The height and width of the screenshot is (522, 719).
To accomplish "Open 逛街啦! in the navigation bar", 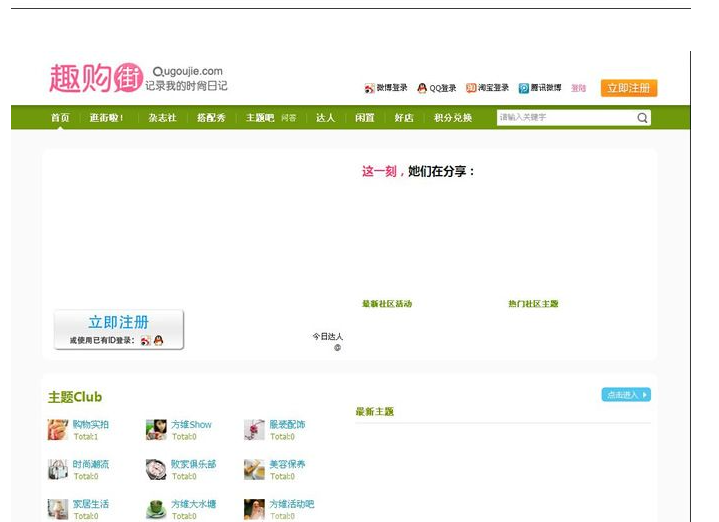I will tap(106, 118).
